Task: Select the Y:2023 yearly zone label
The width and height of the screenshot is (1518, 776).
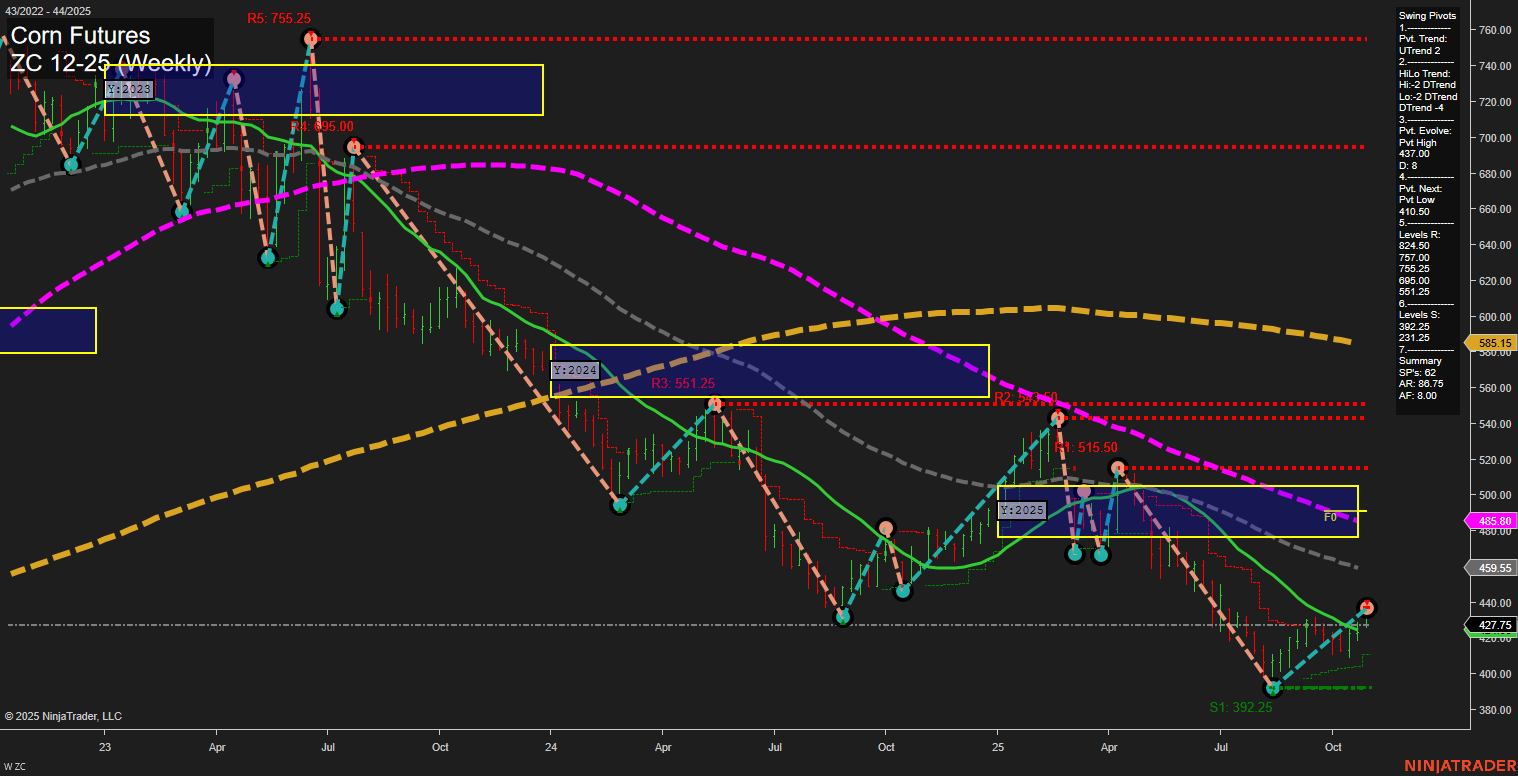Action: 129,89
